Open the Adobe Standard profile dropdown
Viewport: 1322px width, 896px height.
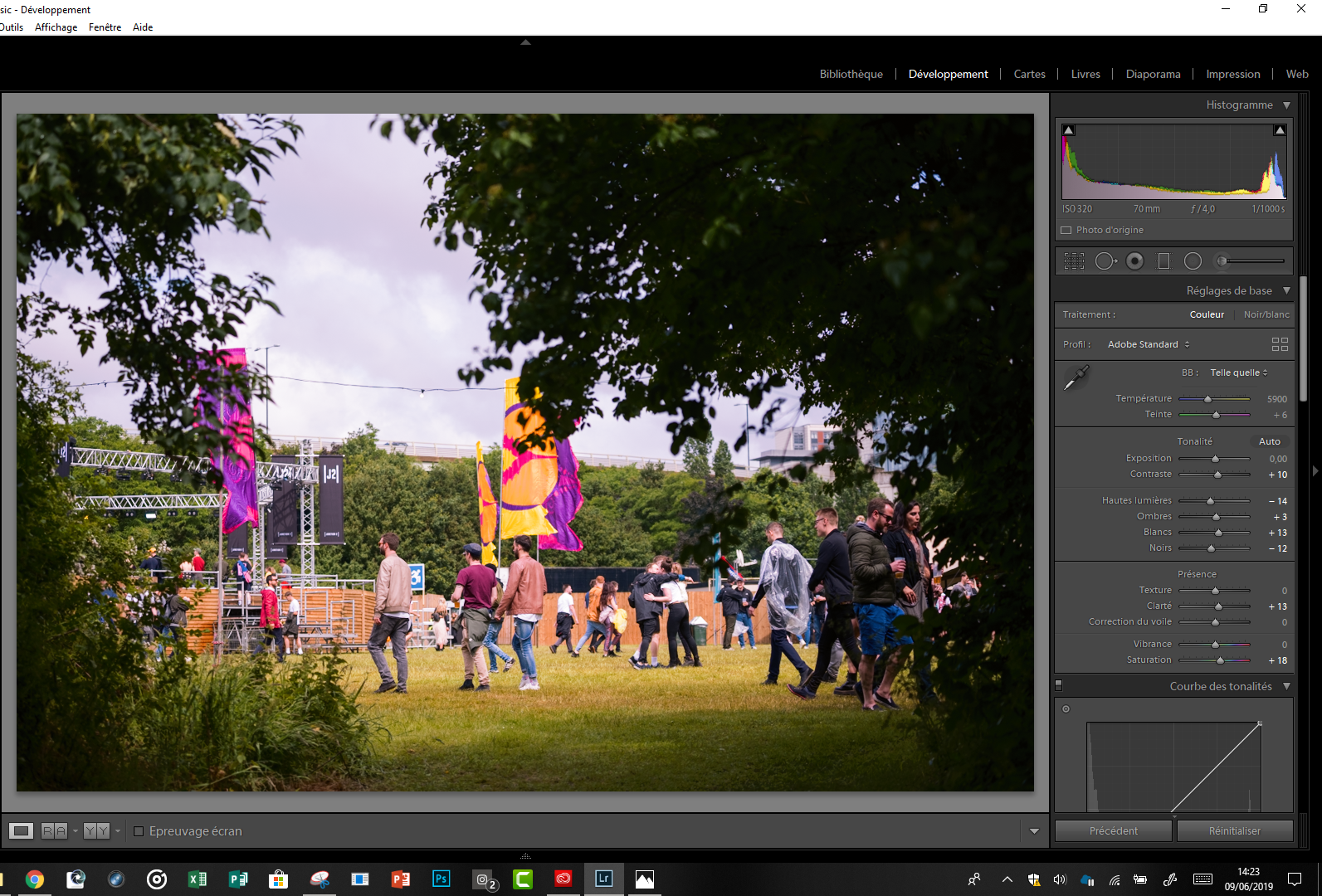pos(1149,344)
